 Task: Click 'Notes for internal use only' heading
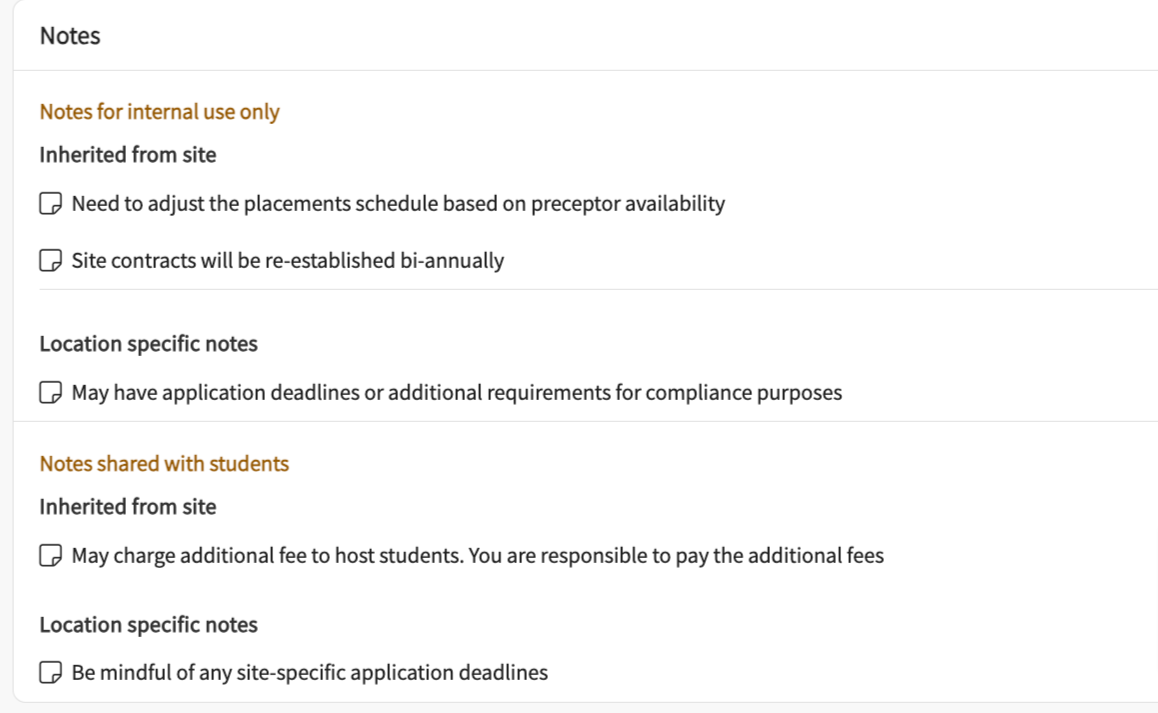coord(159,112)
